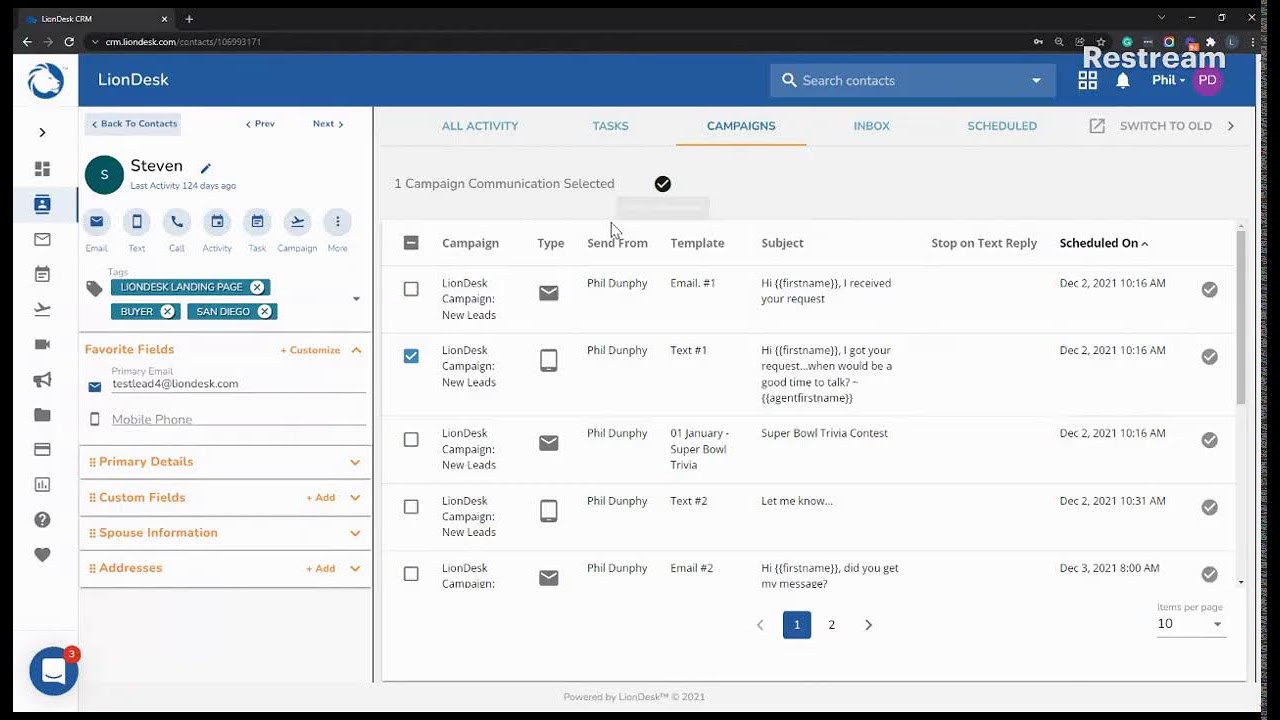
Task: Expand the Custom Fields section
Action: coord(355,498)
